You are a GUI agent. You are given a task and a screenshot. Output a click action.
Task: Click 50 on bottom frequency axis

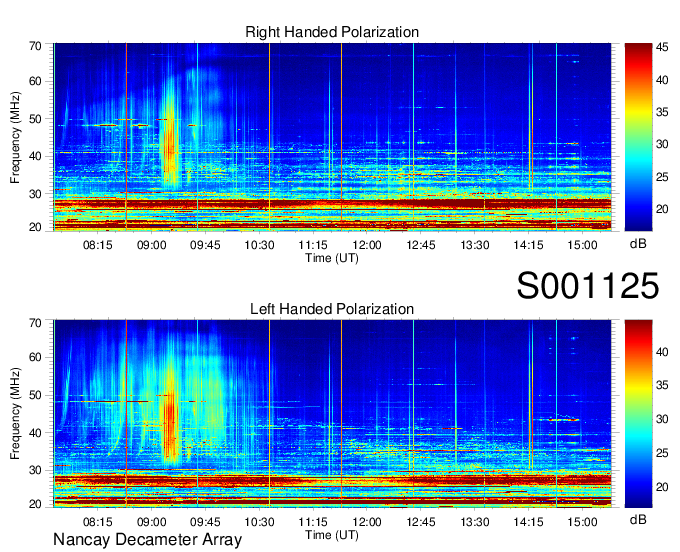[x=35, y=395]
